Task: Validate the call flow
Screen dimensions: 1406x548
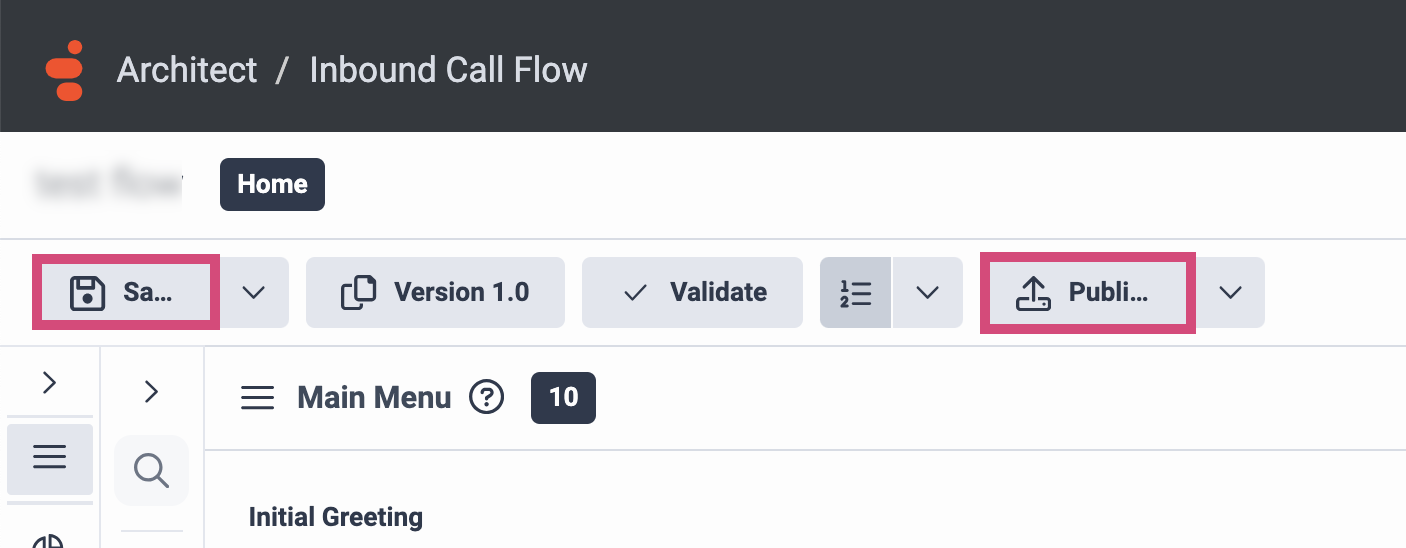Action: click(692, 292)
